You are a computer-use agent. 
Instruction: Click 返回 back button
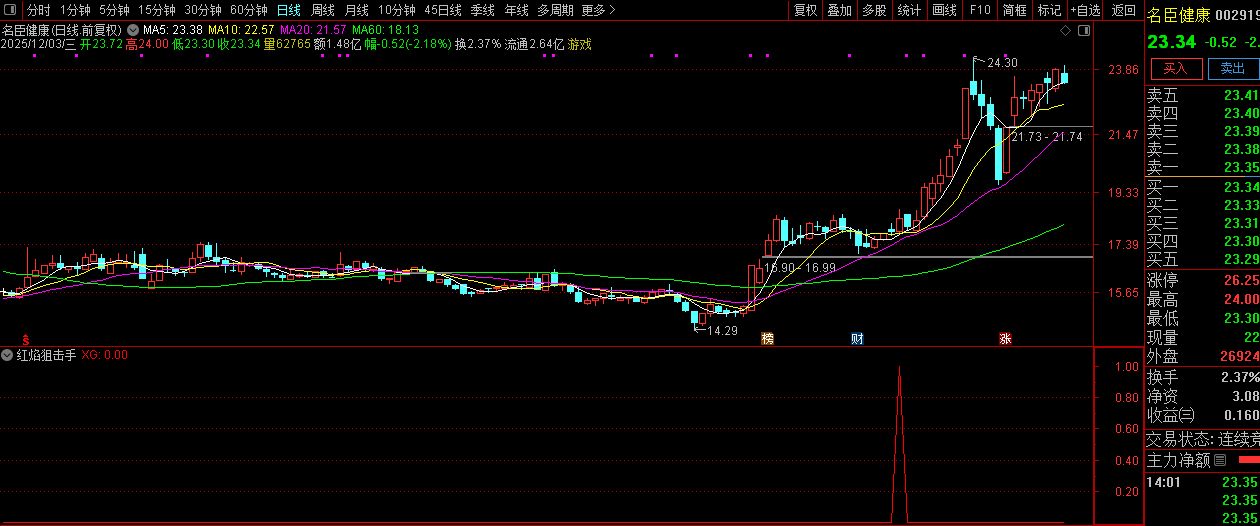1124,10
